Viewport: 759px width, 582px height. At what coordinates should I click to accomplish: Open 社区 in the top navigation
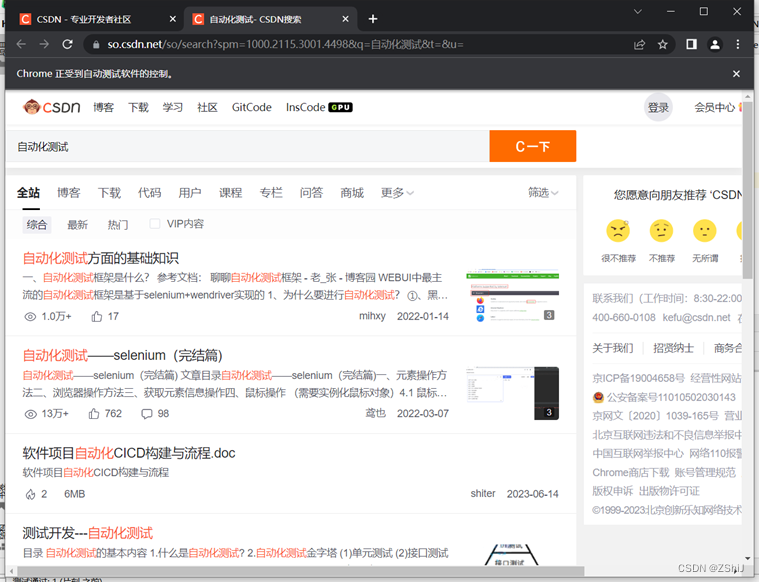tap(207, 107)
